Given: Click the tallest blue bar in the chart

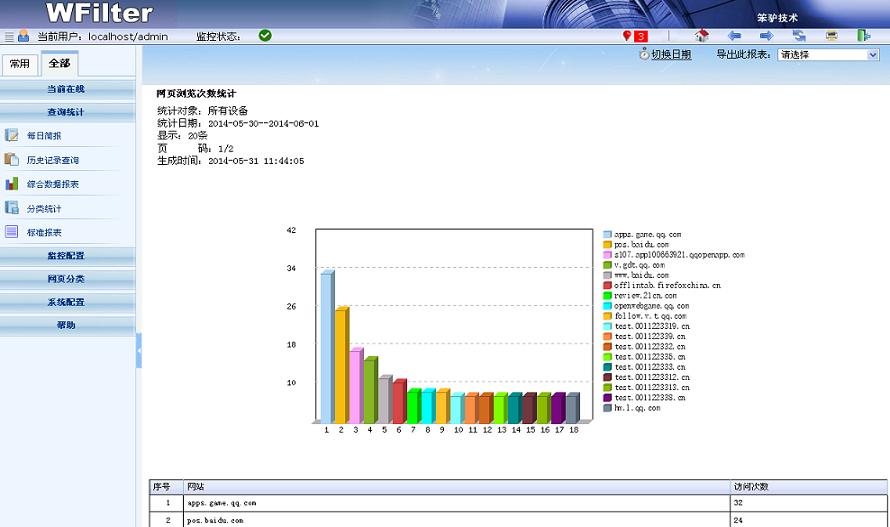Looking at the screenshot, I should (x=327, y=345).
